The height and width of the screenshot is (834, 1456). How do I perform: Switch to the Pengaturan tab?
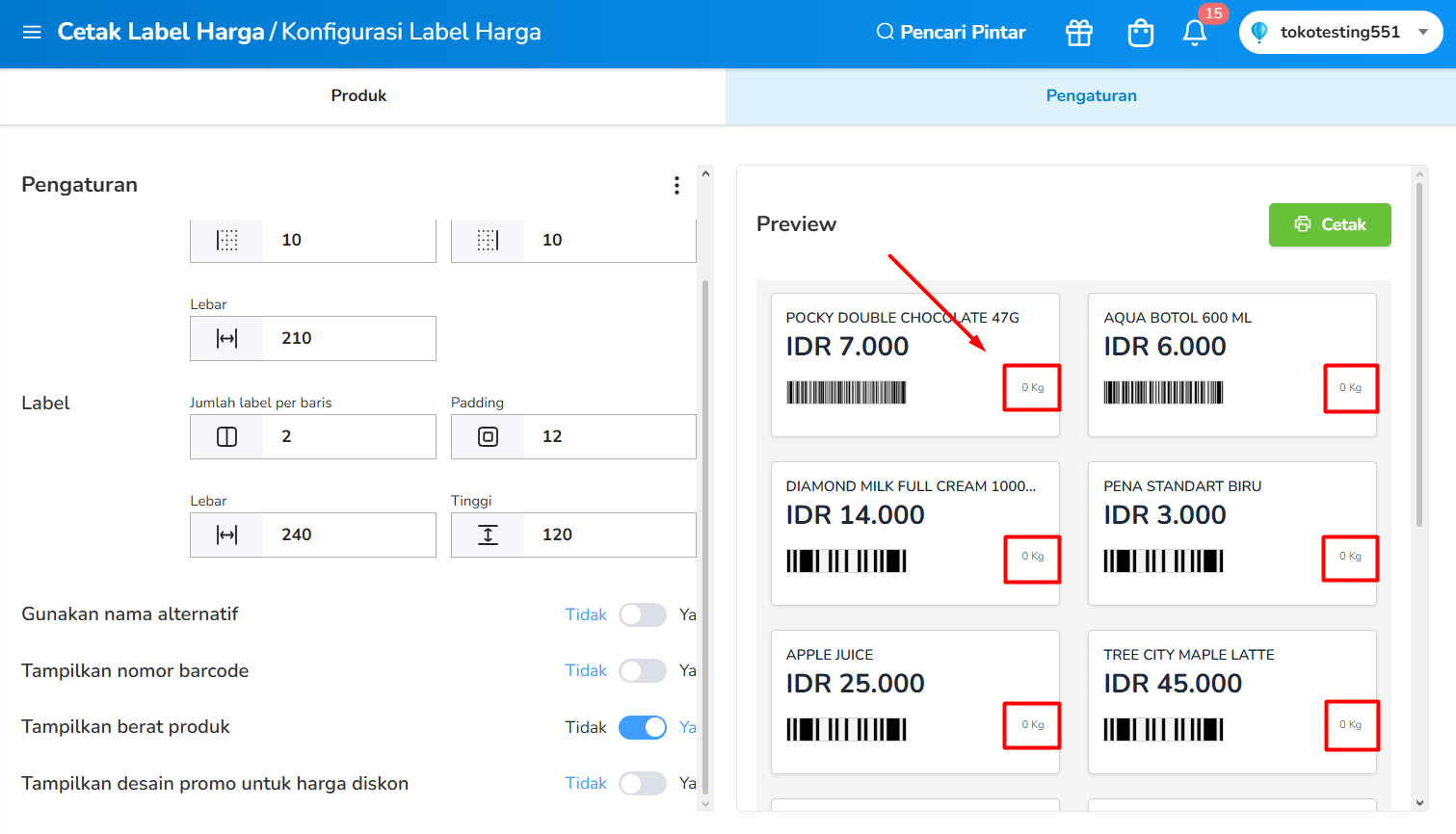[1091, 95]
